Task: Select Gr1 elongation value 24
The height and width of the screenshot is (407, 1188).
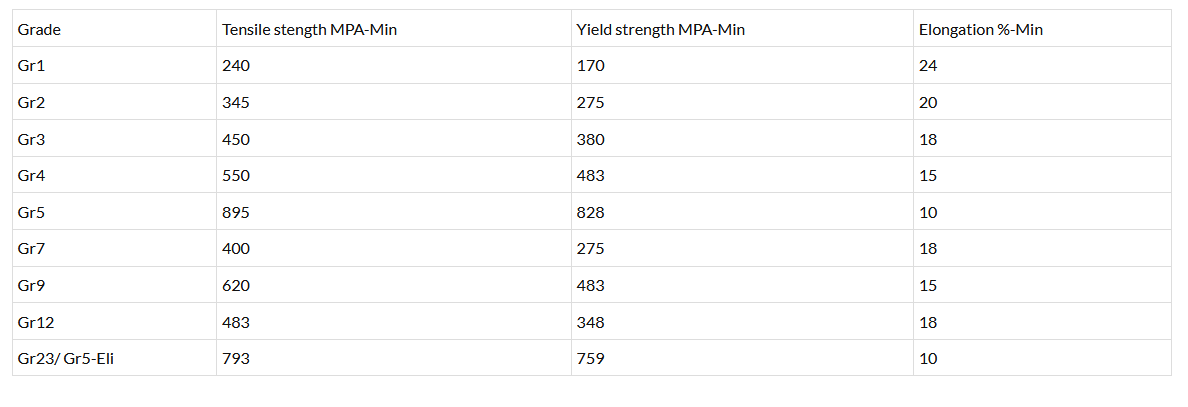Action: coord(928,66)
